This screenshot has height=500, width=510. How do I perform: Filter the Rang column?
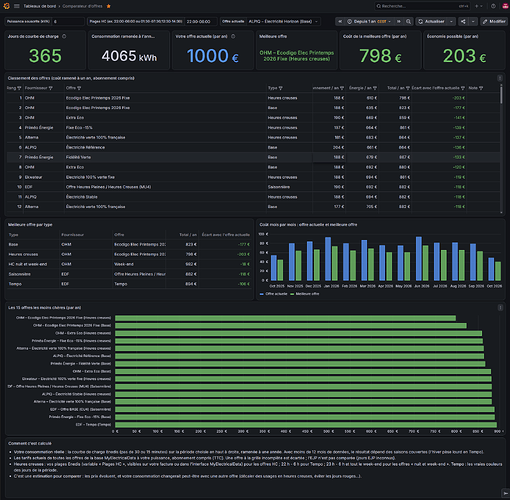coord(19,88)
